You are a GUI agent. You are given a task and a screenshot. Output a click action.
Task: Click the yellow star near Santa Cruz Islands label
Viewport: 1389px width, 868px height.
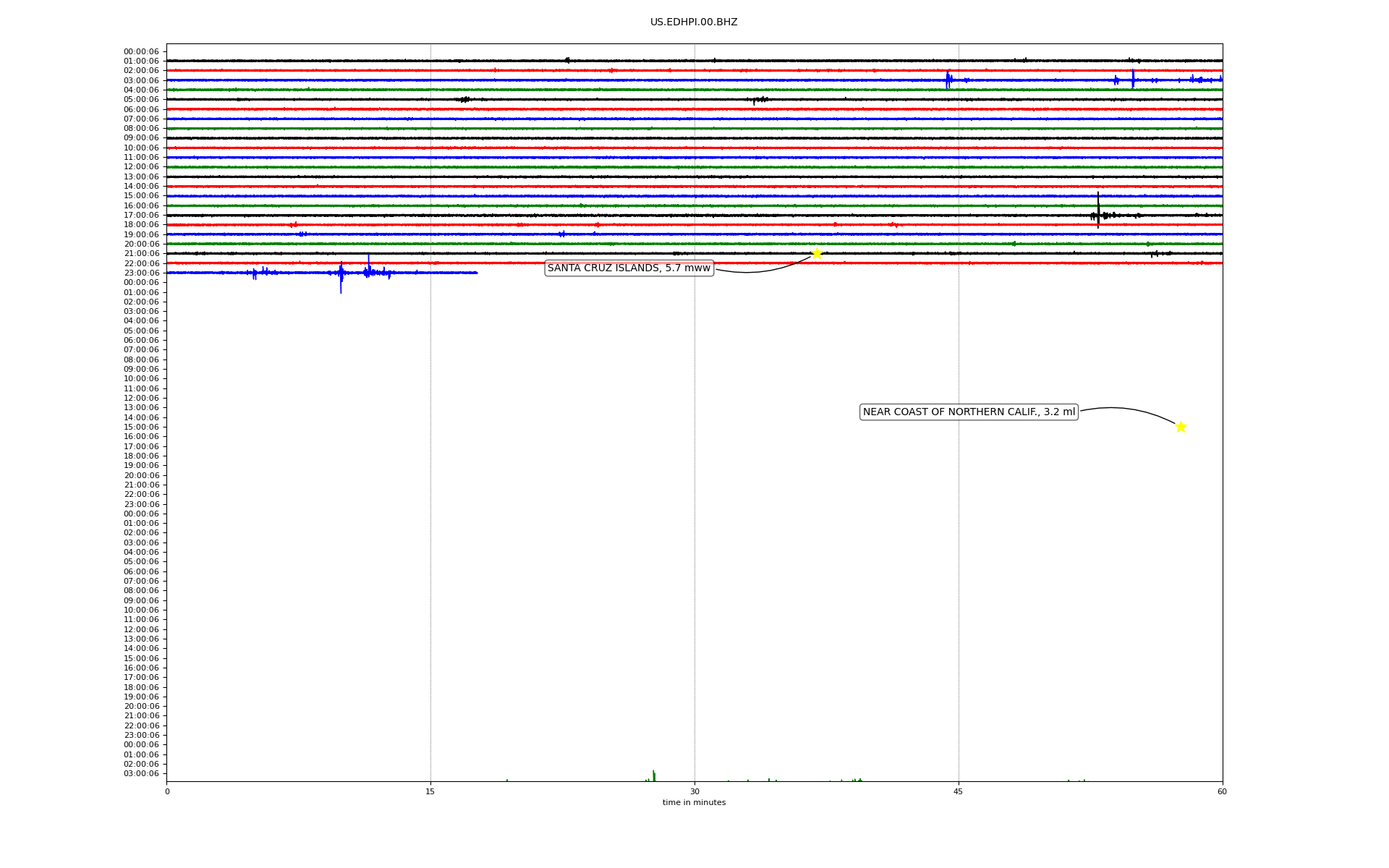click(x=817, y=253)
